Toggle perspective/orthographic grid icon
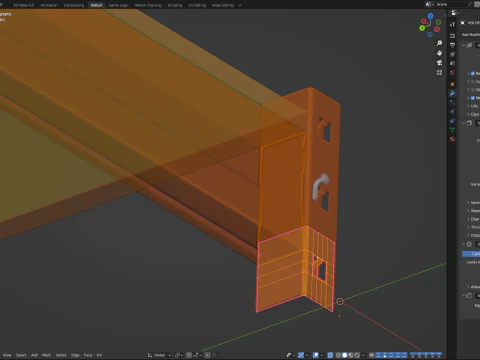This screenshot has width=480, height=360. point(439,72)
